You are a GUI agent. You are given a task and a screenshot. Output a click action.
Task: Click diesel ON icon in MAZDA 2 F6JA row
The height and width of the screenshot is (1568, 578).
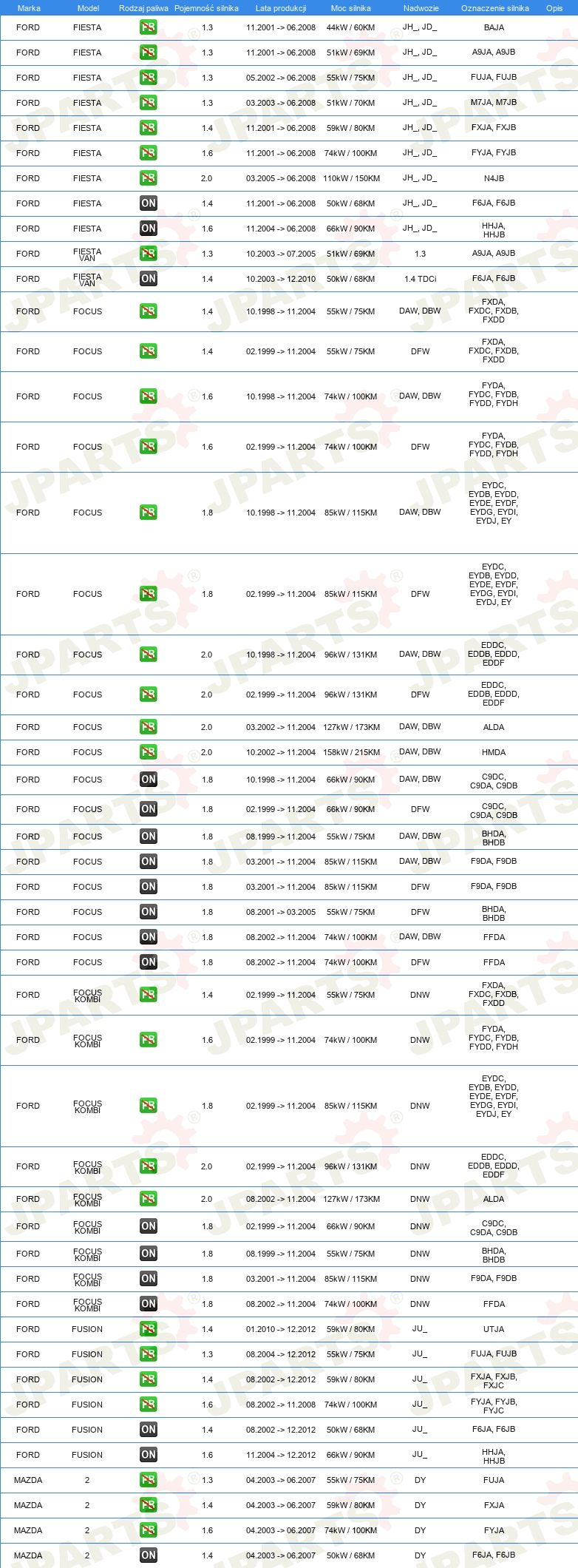tap(148, 1555)
